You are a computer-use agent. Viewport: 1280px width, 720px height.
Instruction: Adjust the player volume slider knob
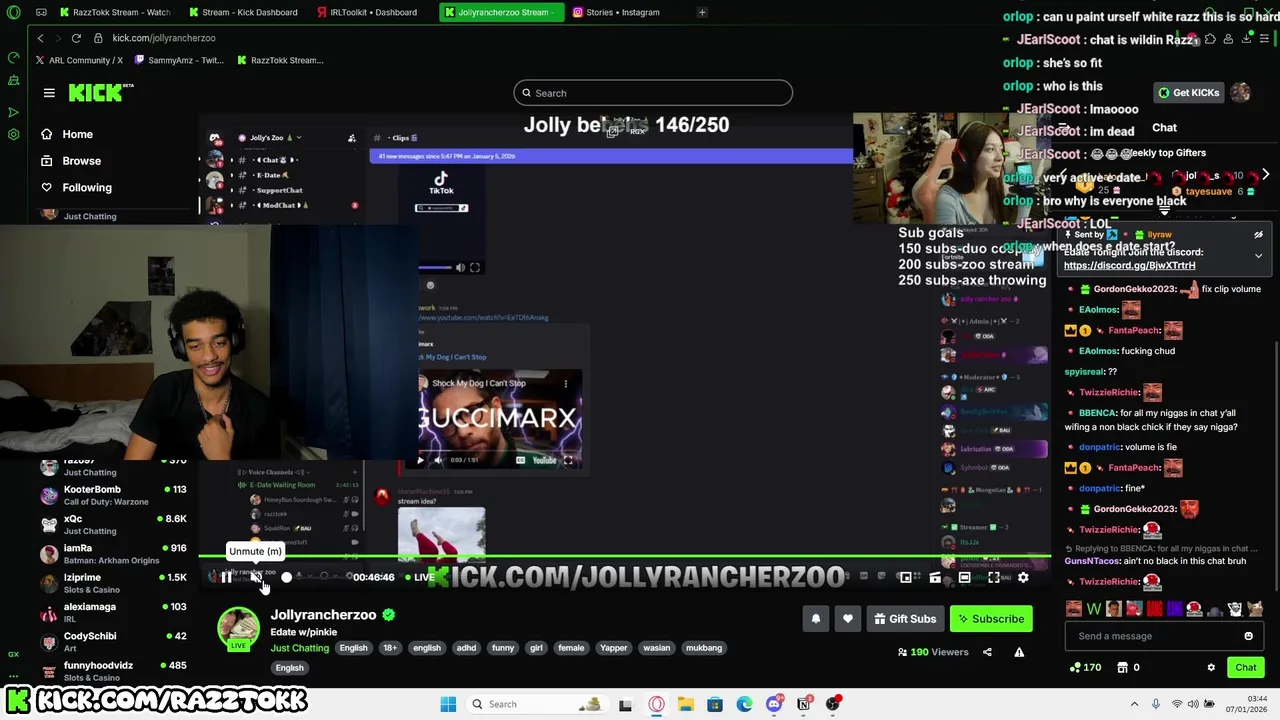(x=286, y=577)
